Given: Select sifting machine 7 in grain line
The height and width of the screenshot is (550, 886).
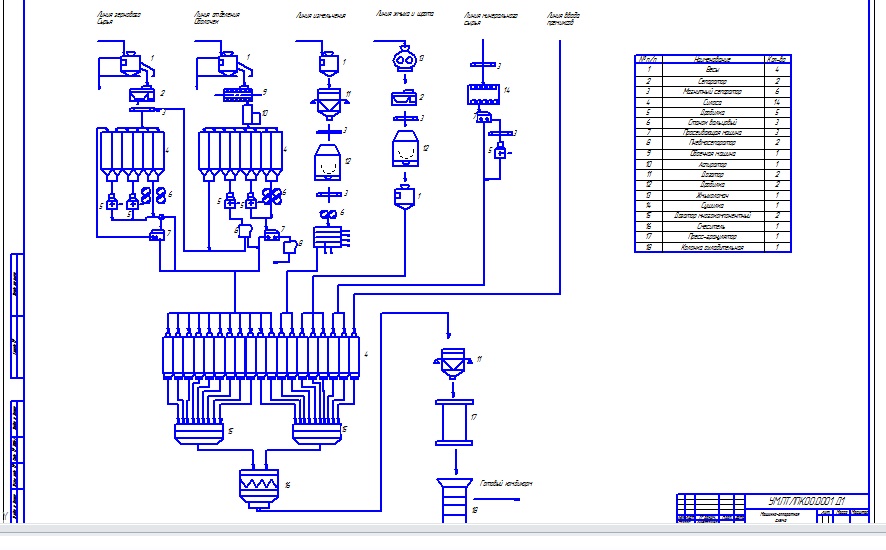Looking at the screenshot, I should click(x=157, y=234).
